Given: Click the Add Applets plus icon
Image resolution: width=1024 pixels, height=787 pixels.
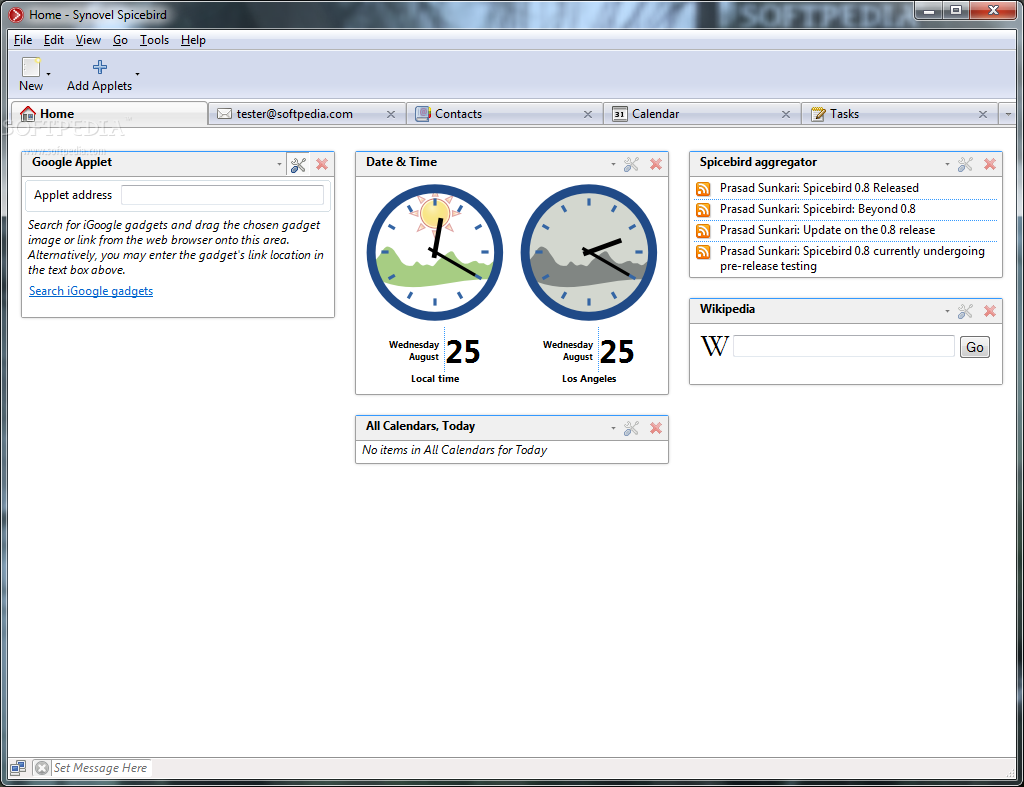Looking at the screenshot, I should pyautogui.click(x=99, y=67).
